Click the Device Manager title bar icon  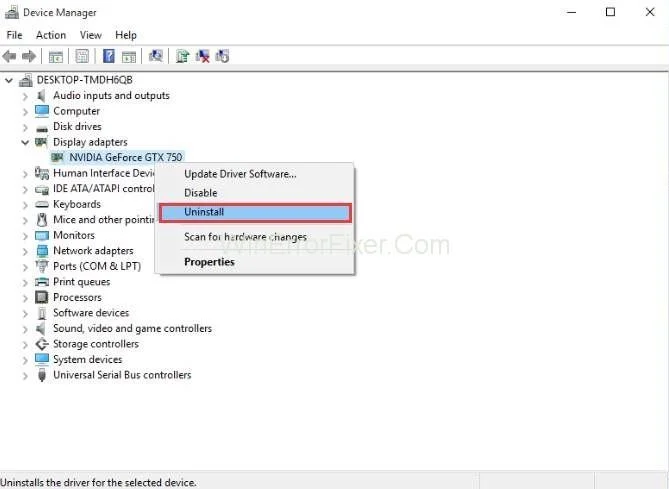(x=12, y=12)
